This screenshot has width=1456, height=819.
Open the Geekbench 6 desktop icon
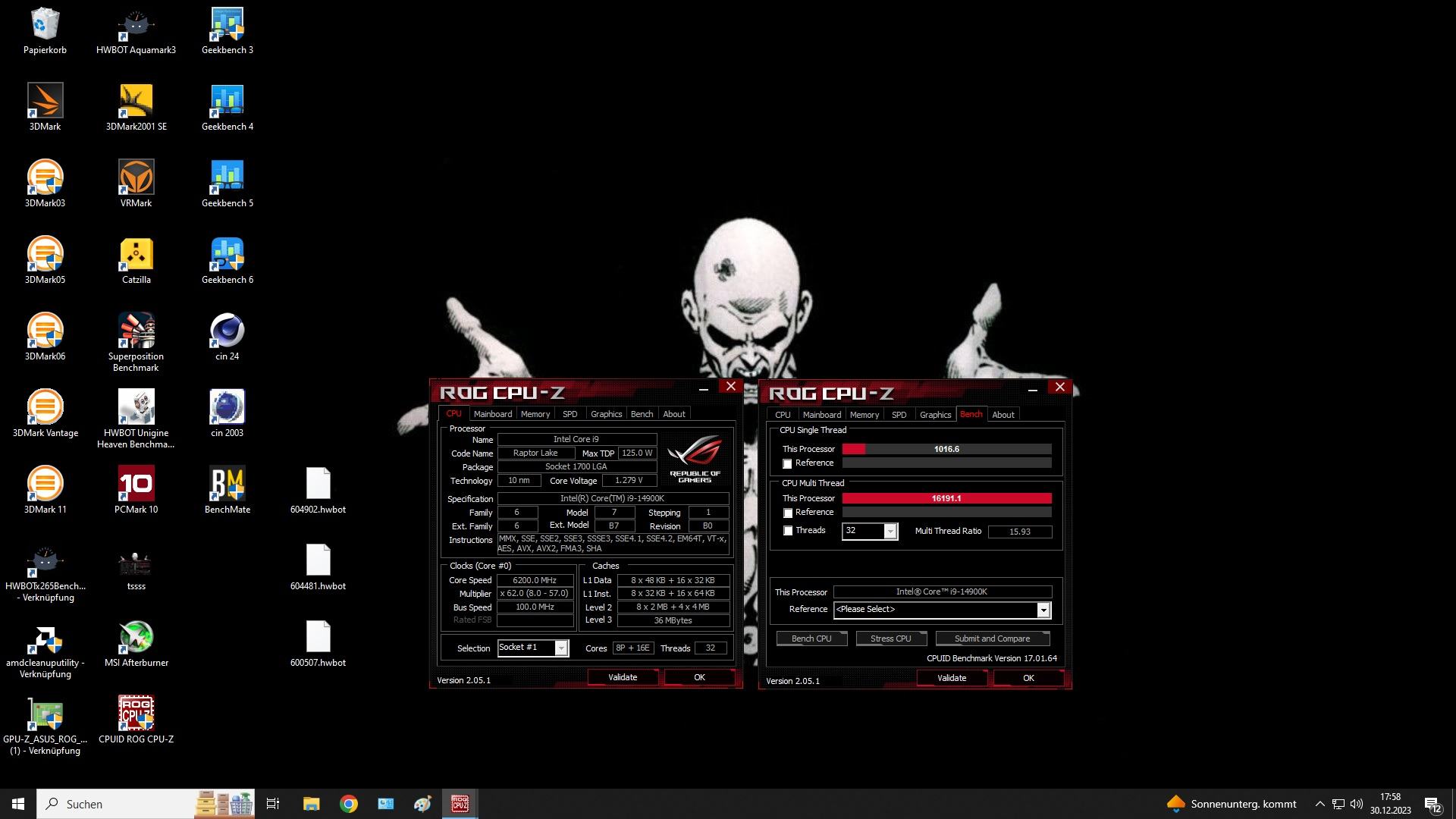pos(227,256)
